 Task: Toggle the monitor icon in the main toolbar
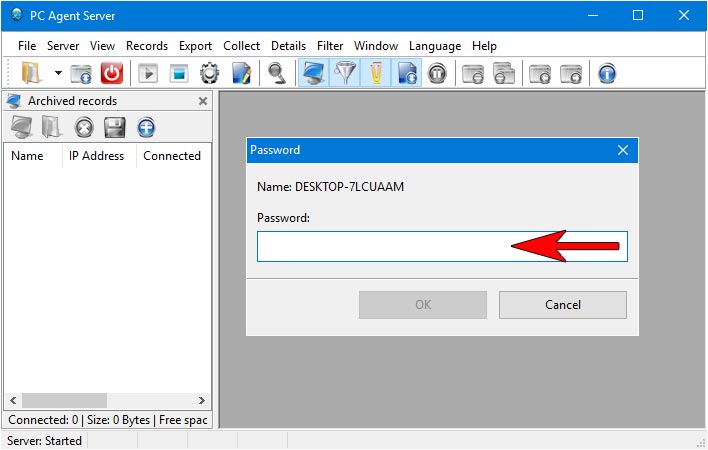[314, 73]
